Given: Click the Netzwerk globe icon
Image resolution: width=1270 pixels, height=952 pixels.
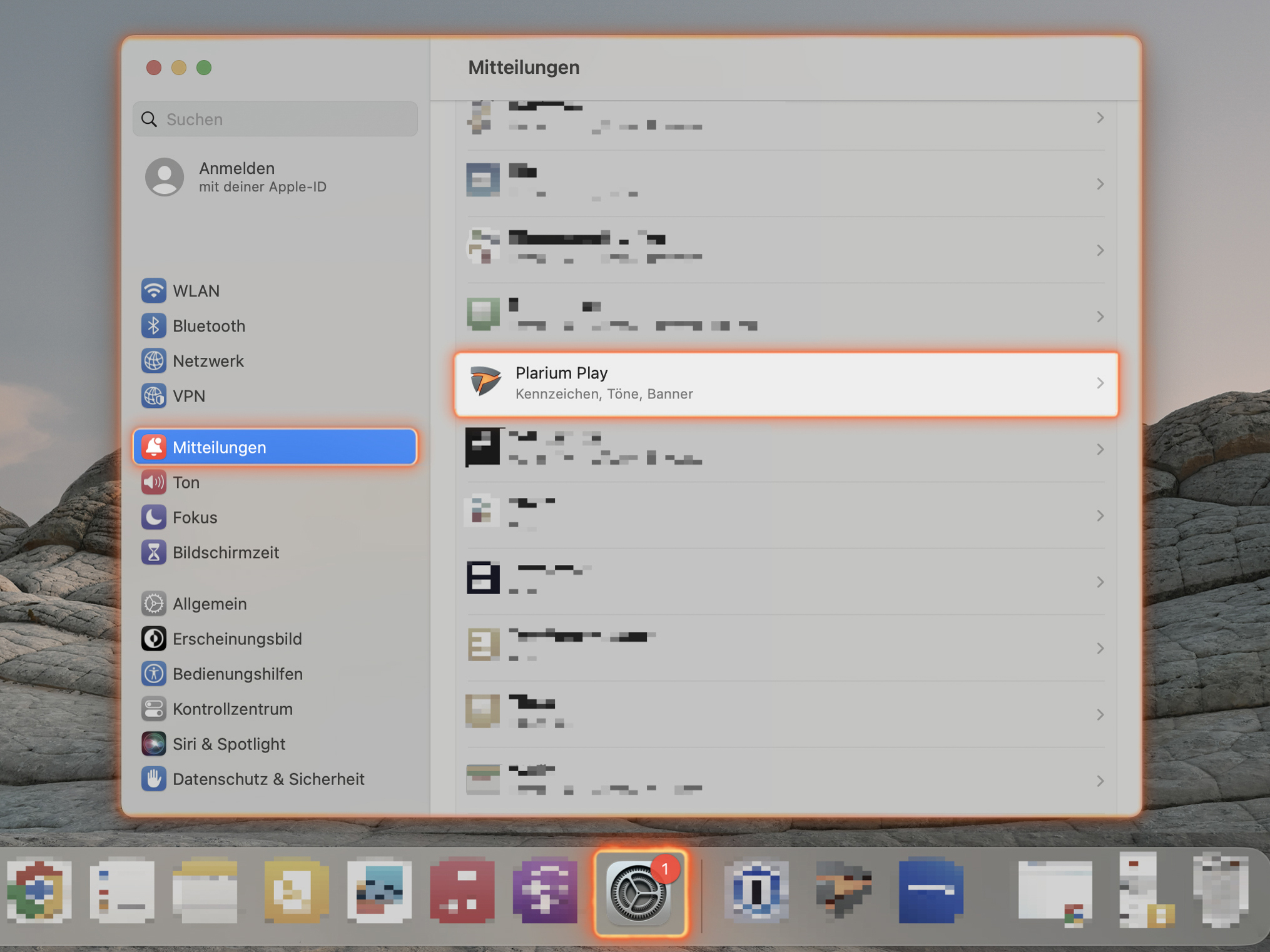Looking at the screenshot, I should click(x=153, y=361).
